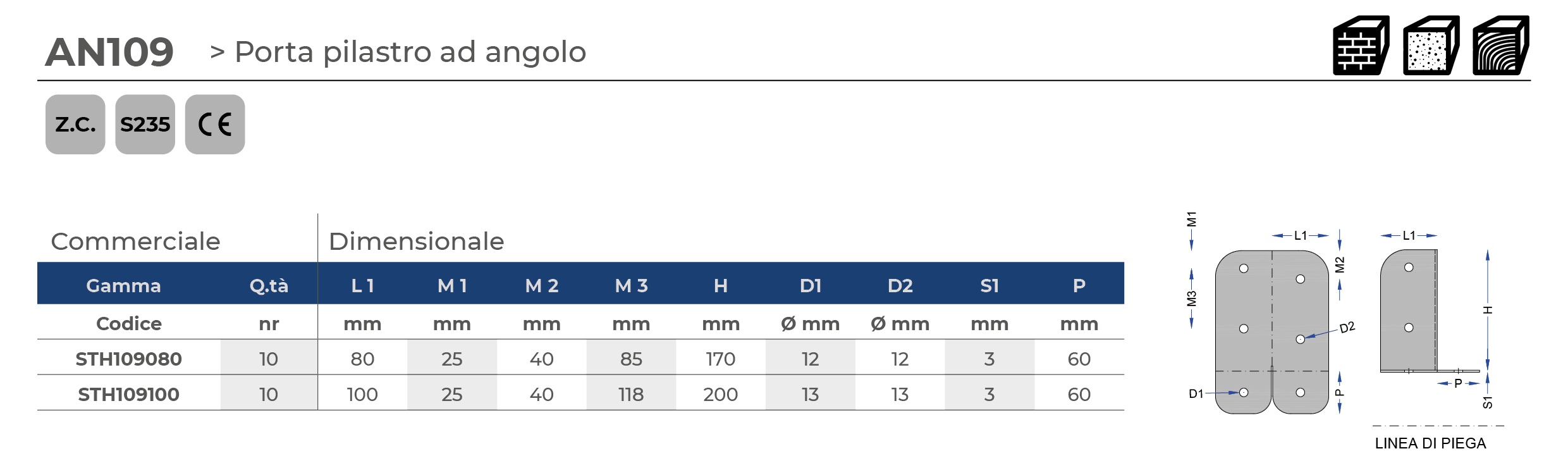Viewport: 1568px width, 463px height.
Task: Click the Z.C. zinc coating badge
Action: pyautogui.click(x=75, y=125)
